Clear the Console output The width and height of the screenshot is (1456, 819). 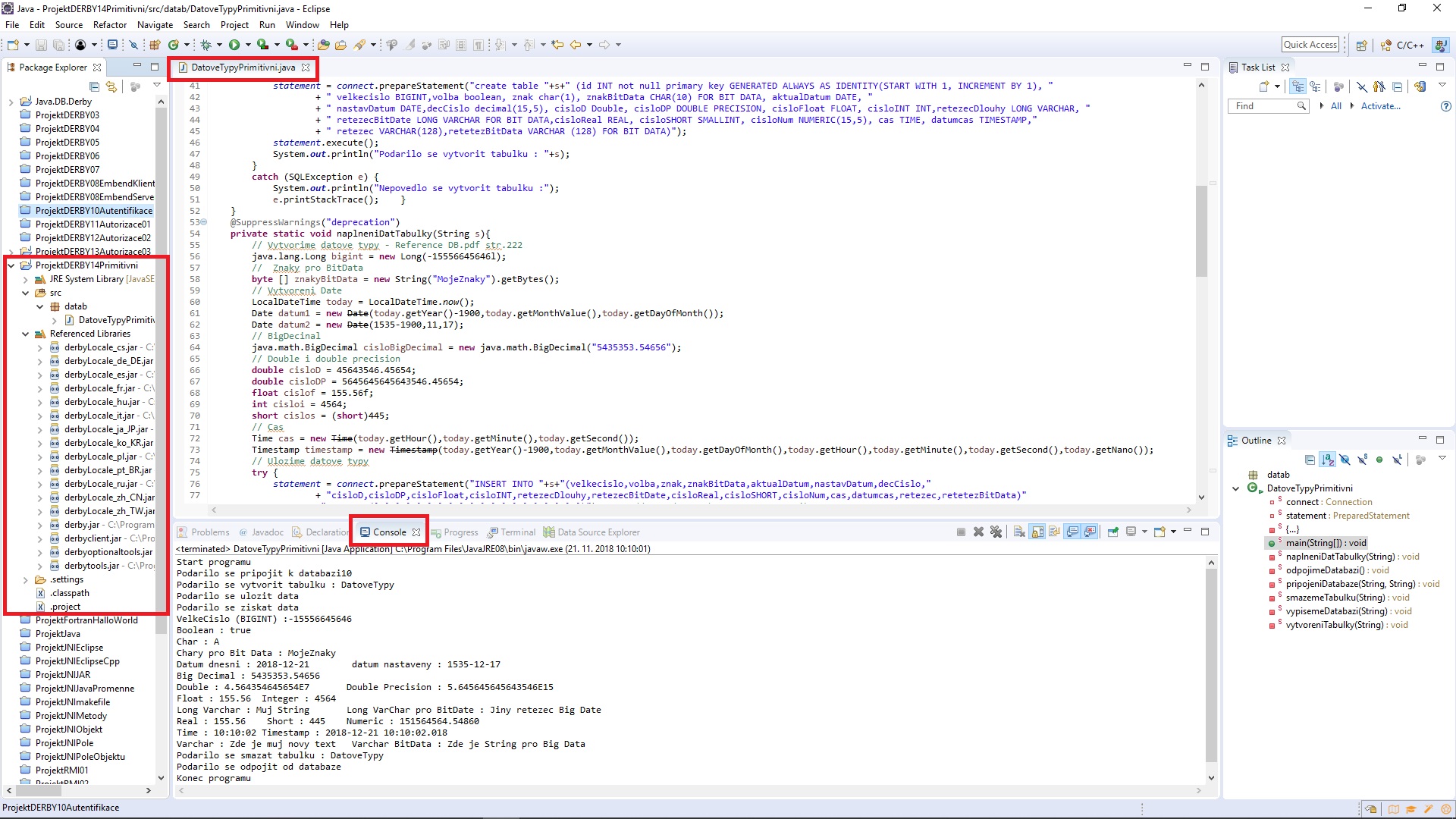[1019, 532]
